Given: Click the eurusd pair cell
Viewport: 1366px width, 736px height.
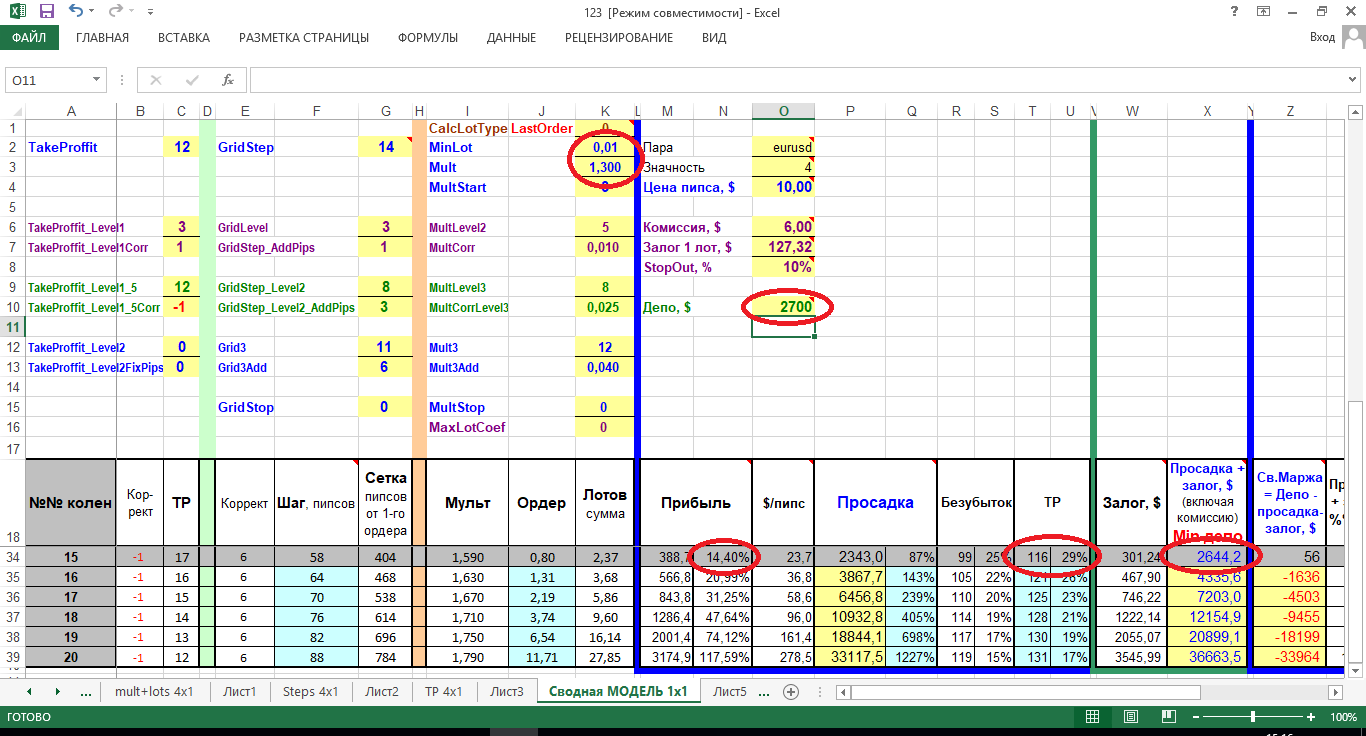Looking at the screenshot, I should coord(783,147).
